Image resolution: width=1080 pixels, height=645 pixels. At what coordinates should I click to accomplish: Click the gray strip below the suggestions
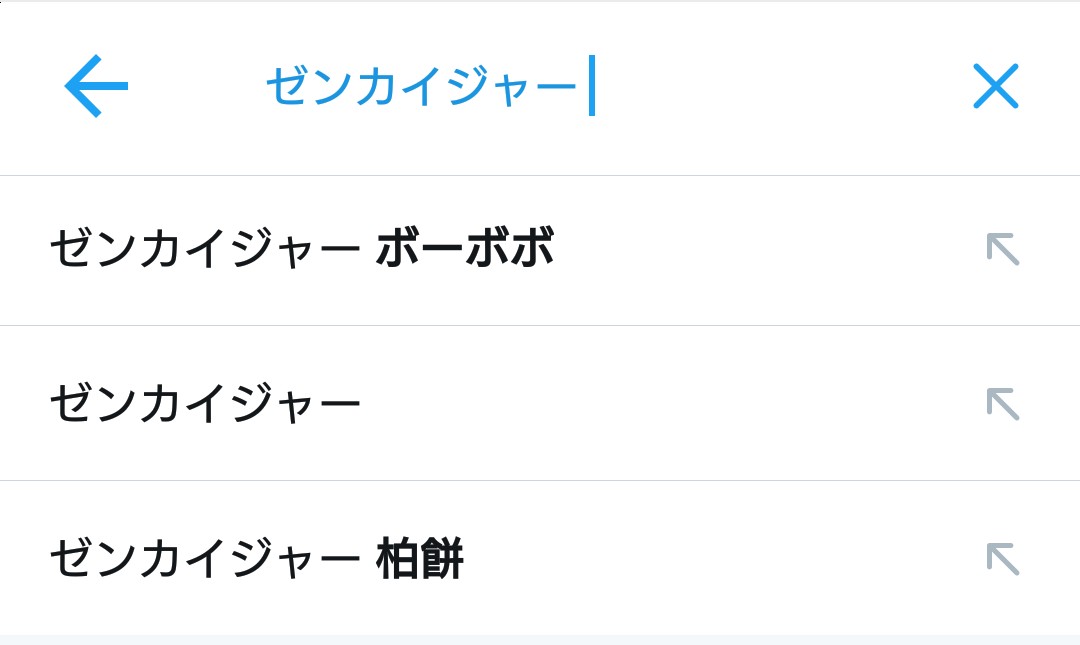[540, 639]
